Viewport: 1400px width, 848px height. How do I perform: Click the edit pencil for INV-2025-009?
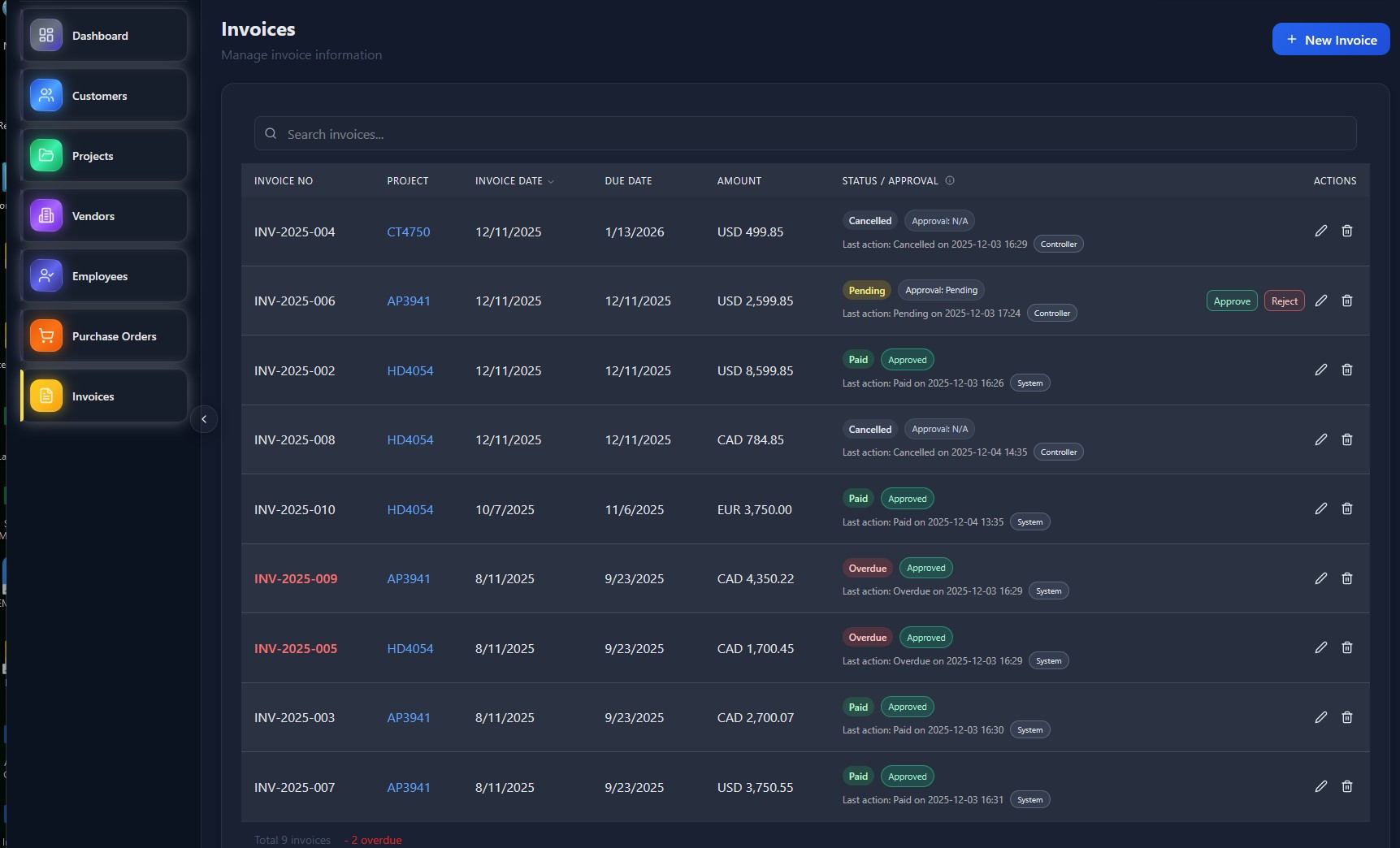(x=1320, y=578)
